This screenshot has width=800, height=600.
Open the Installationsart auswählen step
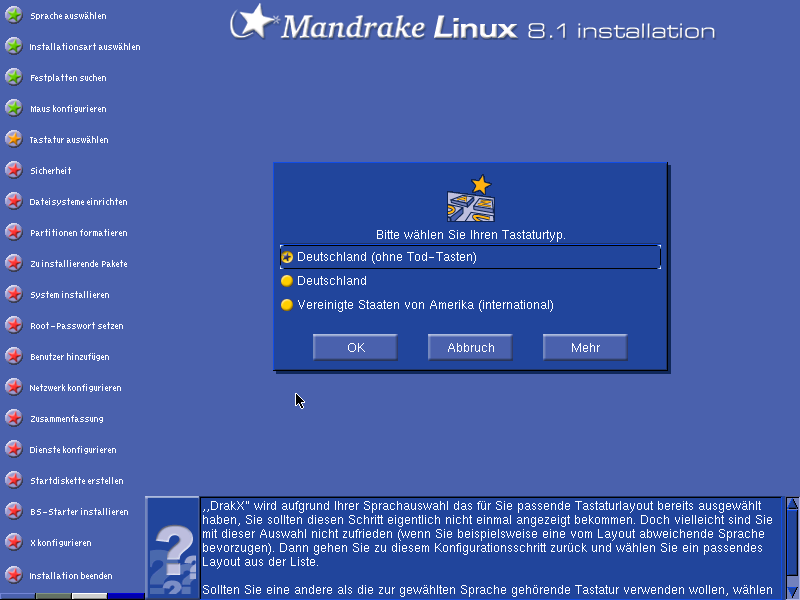85,47
